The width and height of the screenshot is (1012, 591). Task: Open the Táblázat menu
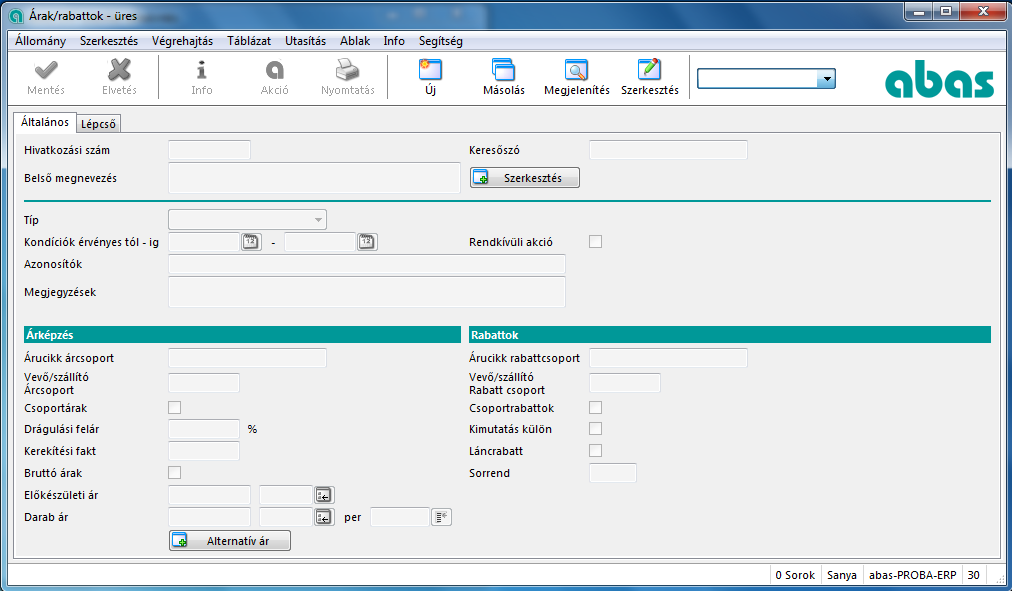249,41
